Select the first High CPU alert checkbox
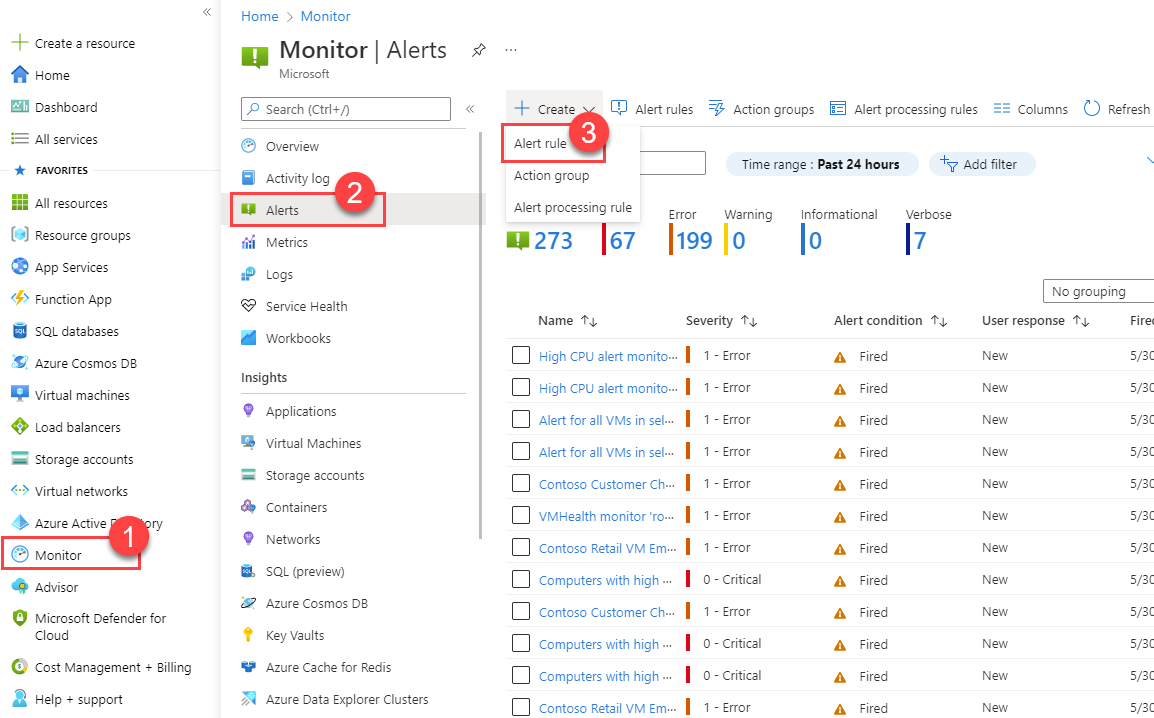 (521, 355)
